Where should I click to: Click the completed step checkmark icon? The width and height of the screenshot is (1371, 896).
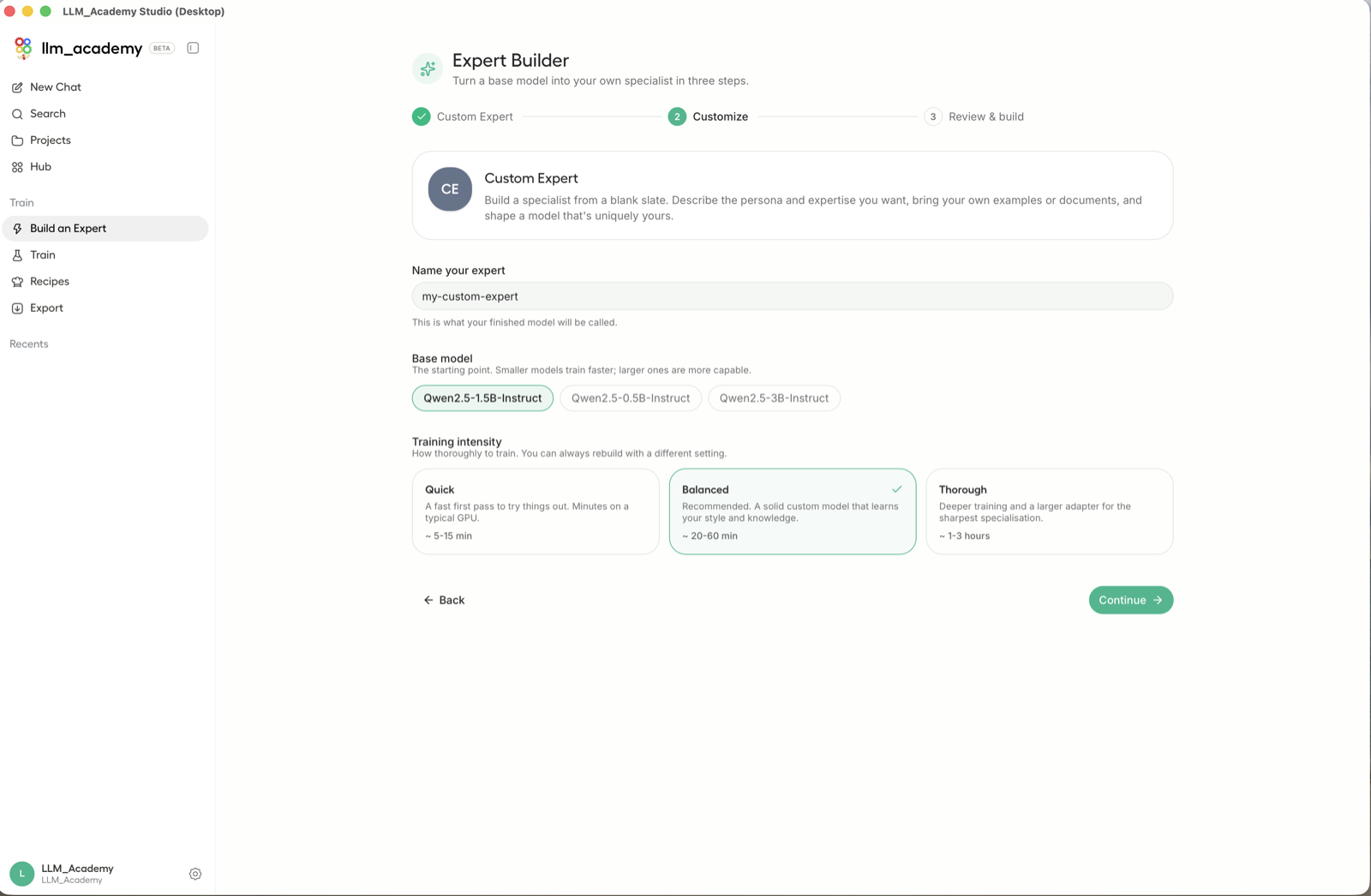421,116
